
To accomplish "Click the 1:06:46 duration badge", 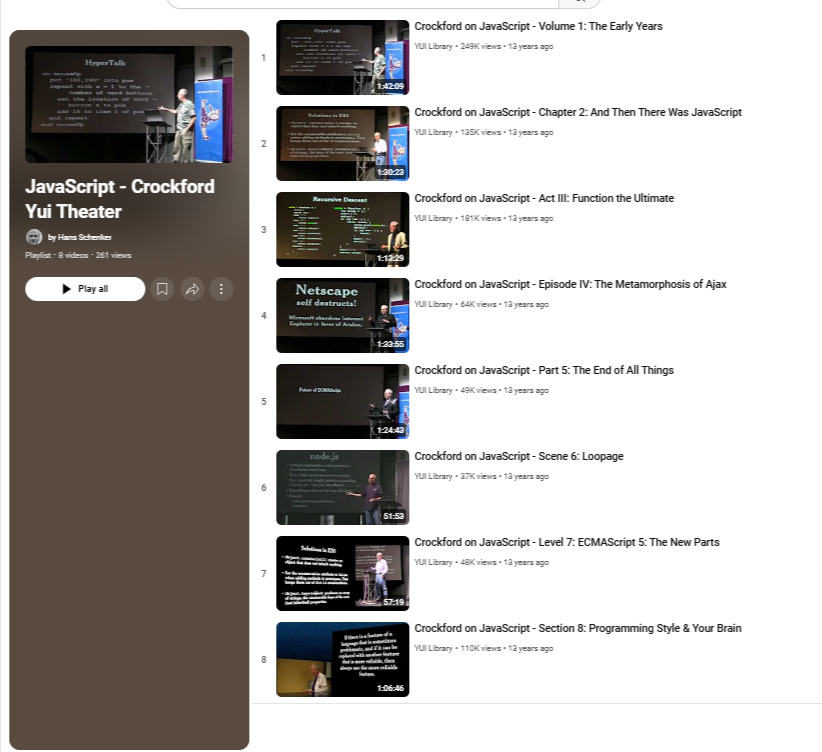I will click(x=391, y=688).
